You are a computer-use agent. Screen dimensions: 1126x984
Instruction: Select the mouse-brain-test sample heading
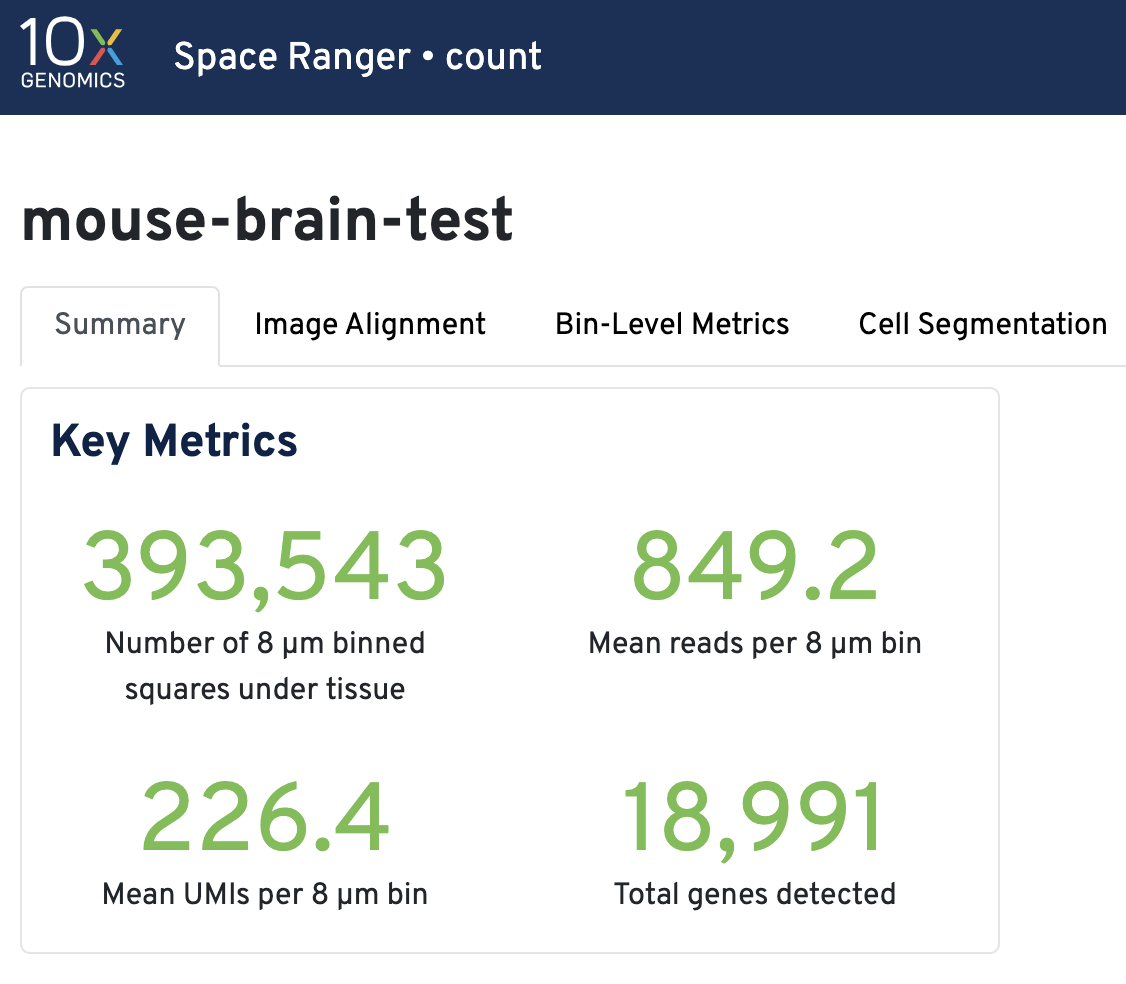(267, 220)
